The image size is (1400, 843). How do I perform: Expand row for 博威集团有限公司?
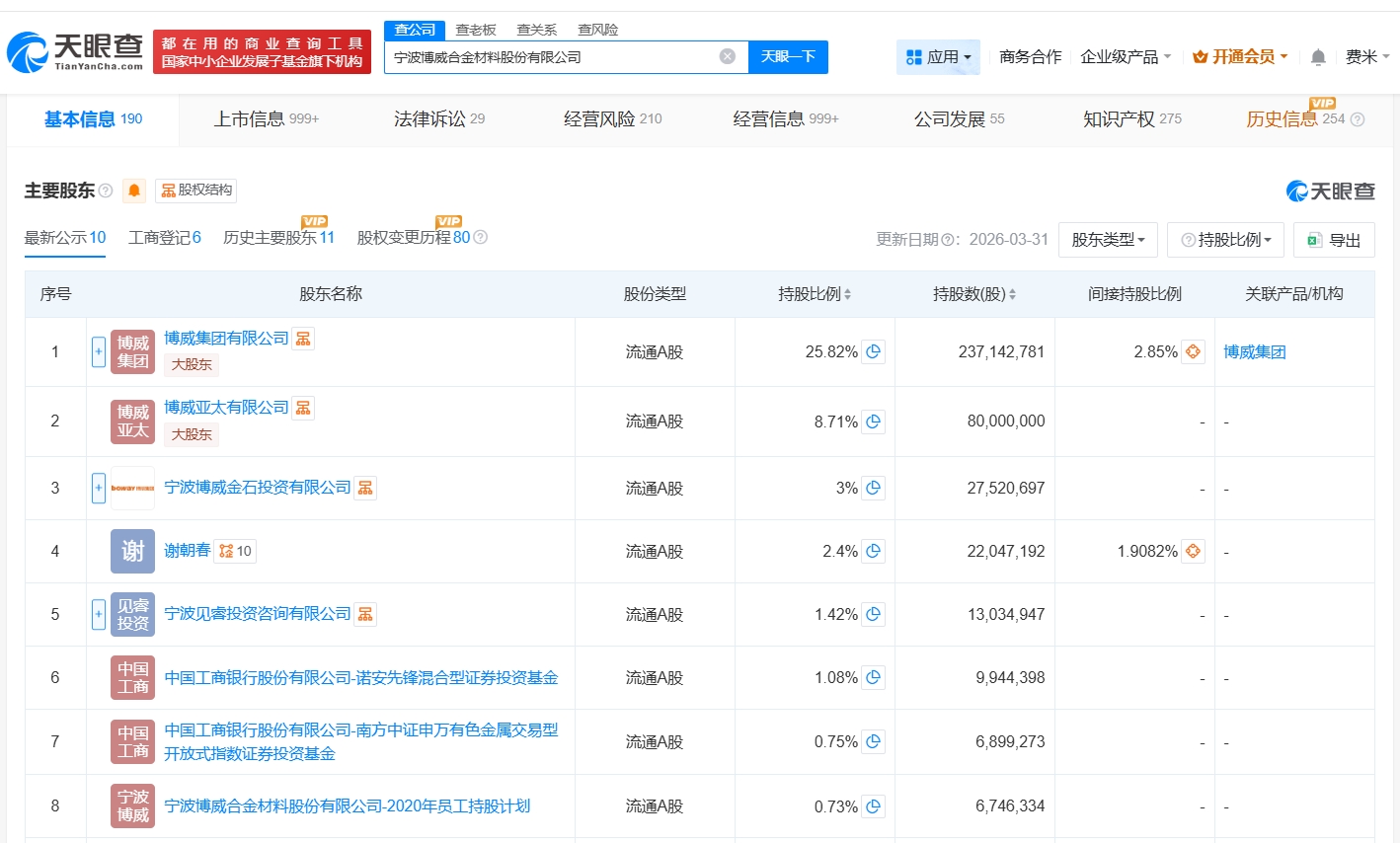(99, 351)
